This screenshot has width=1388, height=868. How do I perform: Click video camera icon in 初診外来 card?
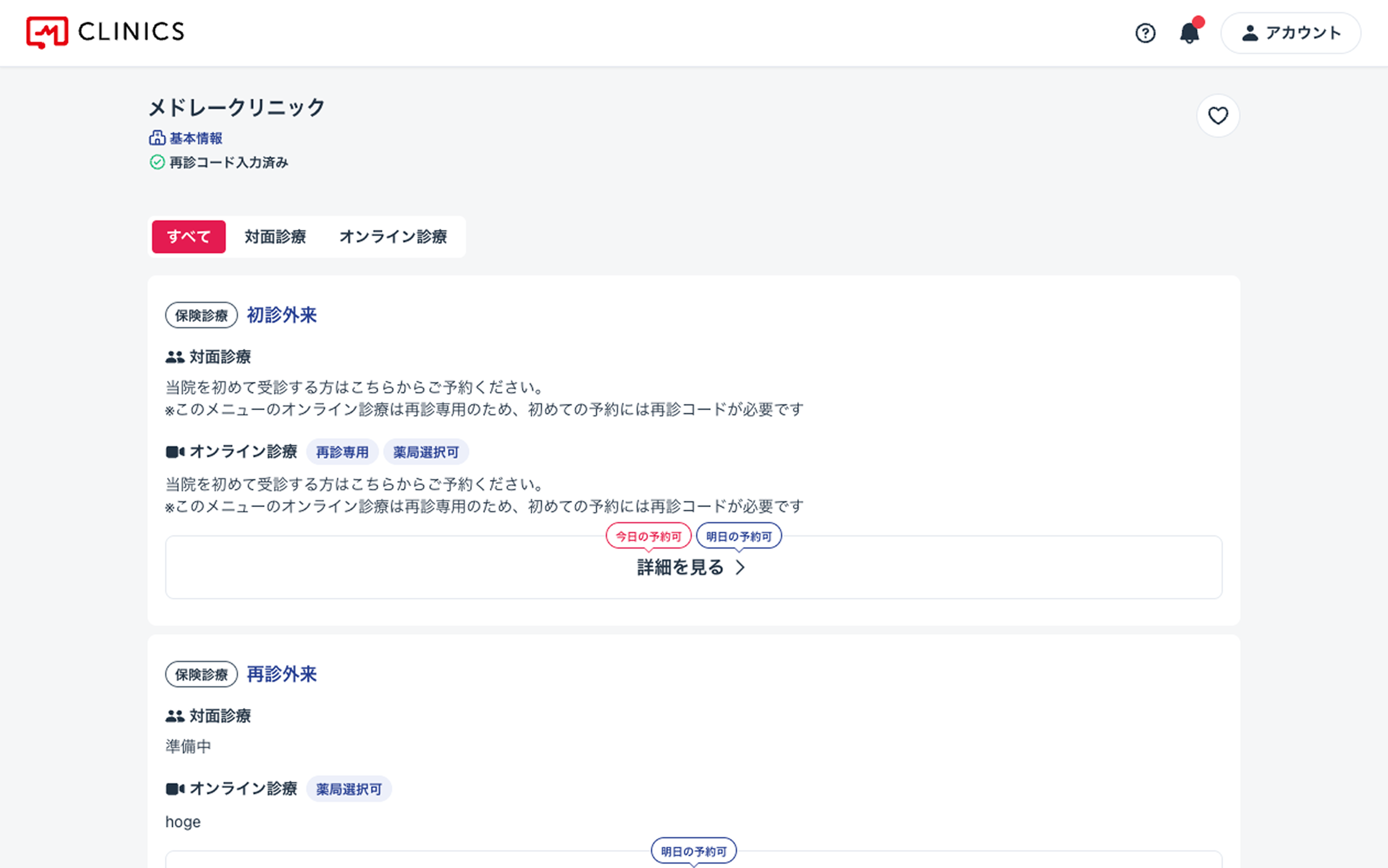[x=175, y=452]
